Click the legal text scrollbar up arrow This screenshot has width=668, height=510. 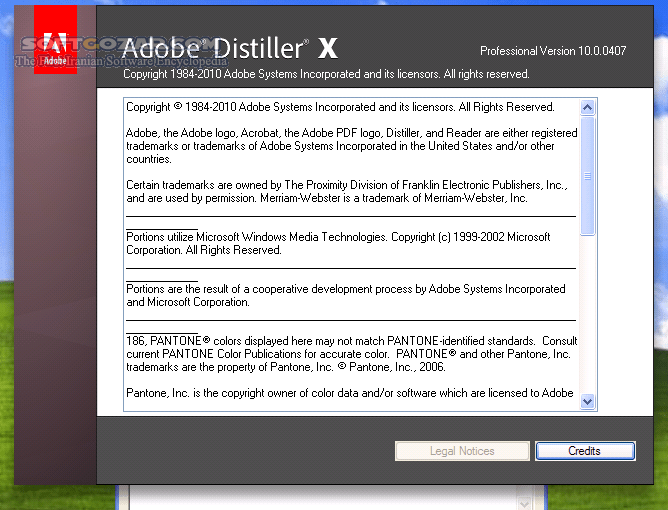587,107
